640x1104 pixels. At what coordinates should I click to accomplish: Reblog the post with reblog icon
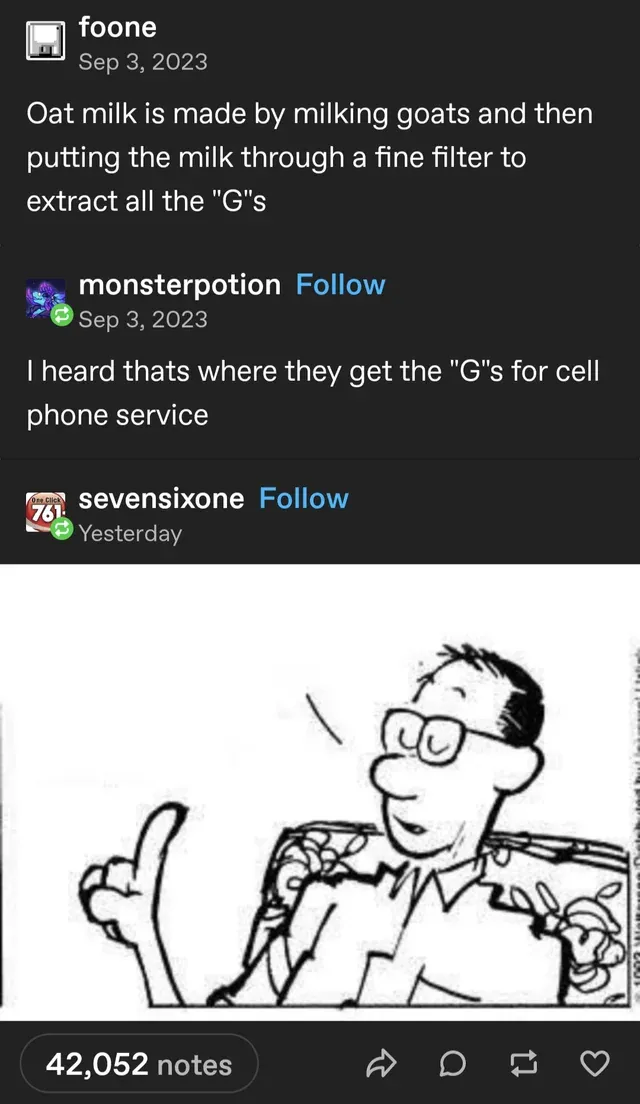pos(523,1064)
